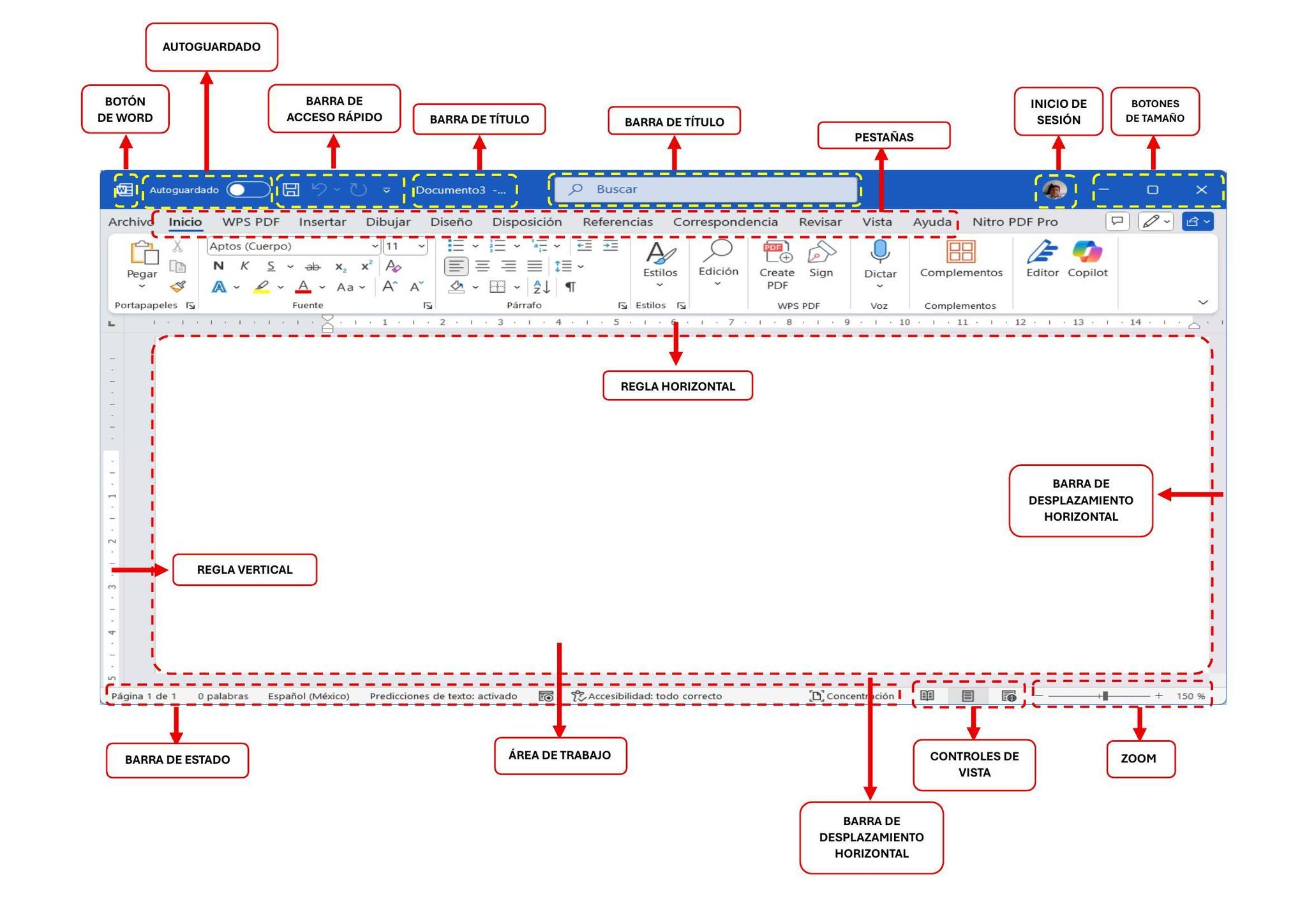1307x924 pixels.
Task: Click the sort A-Z icon
Action: click(x=541, y=287)
